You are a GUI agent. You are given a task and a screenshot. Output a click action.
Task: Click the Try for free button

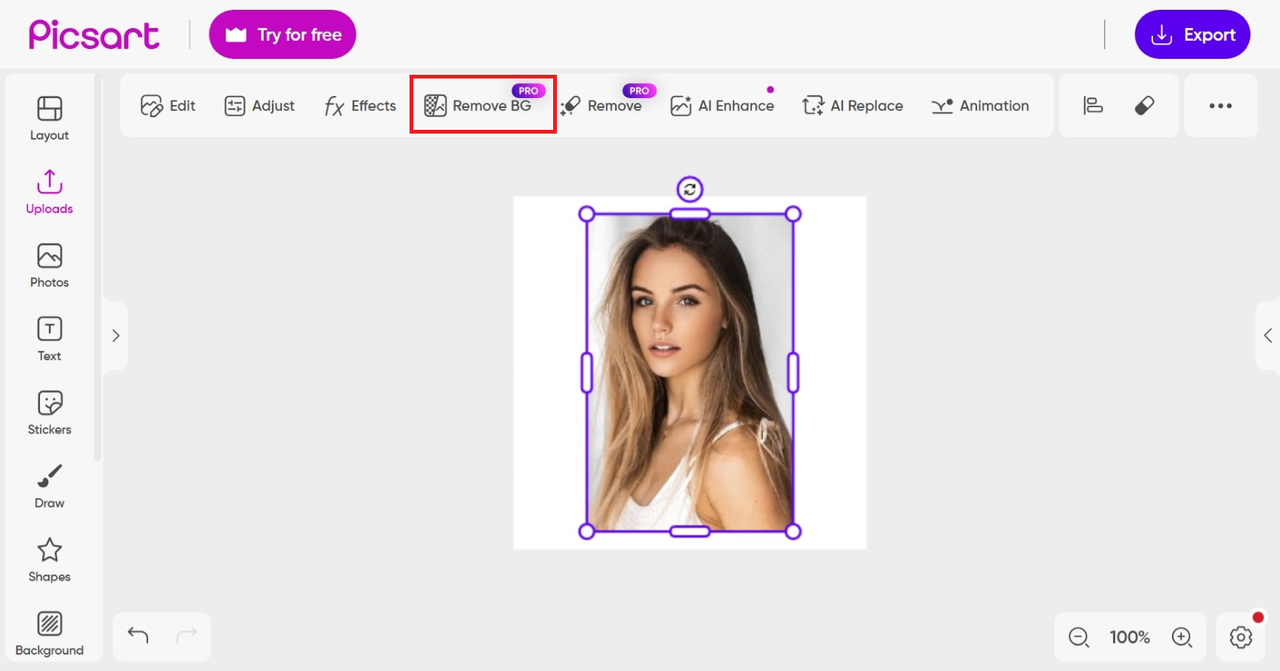pyautogui.click(x=282, y=35)
